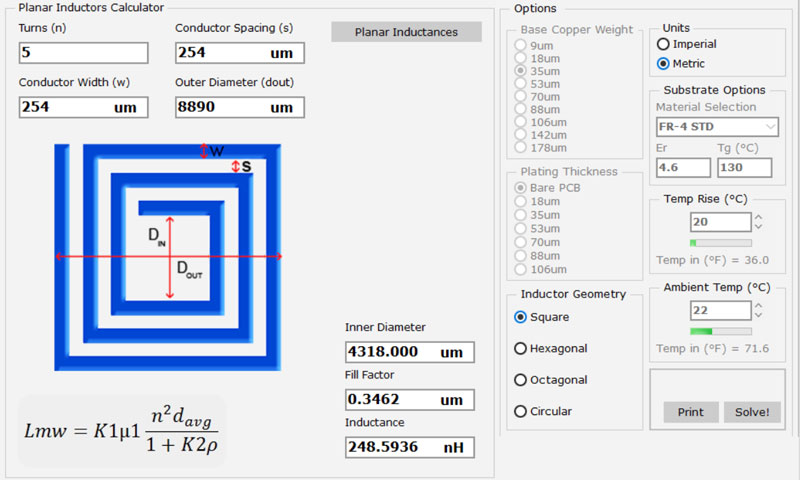Increase Ambient Temp with up arrow

(758, 305)
